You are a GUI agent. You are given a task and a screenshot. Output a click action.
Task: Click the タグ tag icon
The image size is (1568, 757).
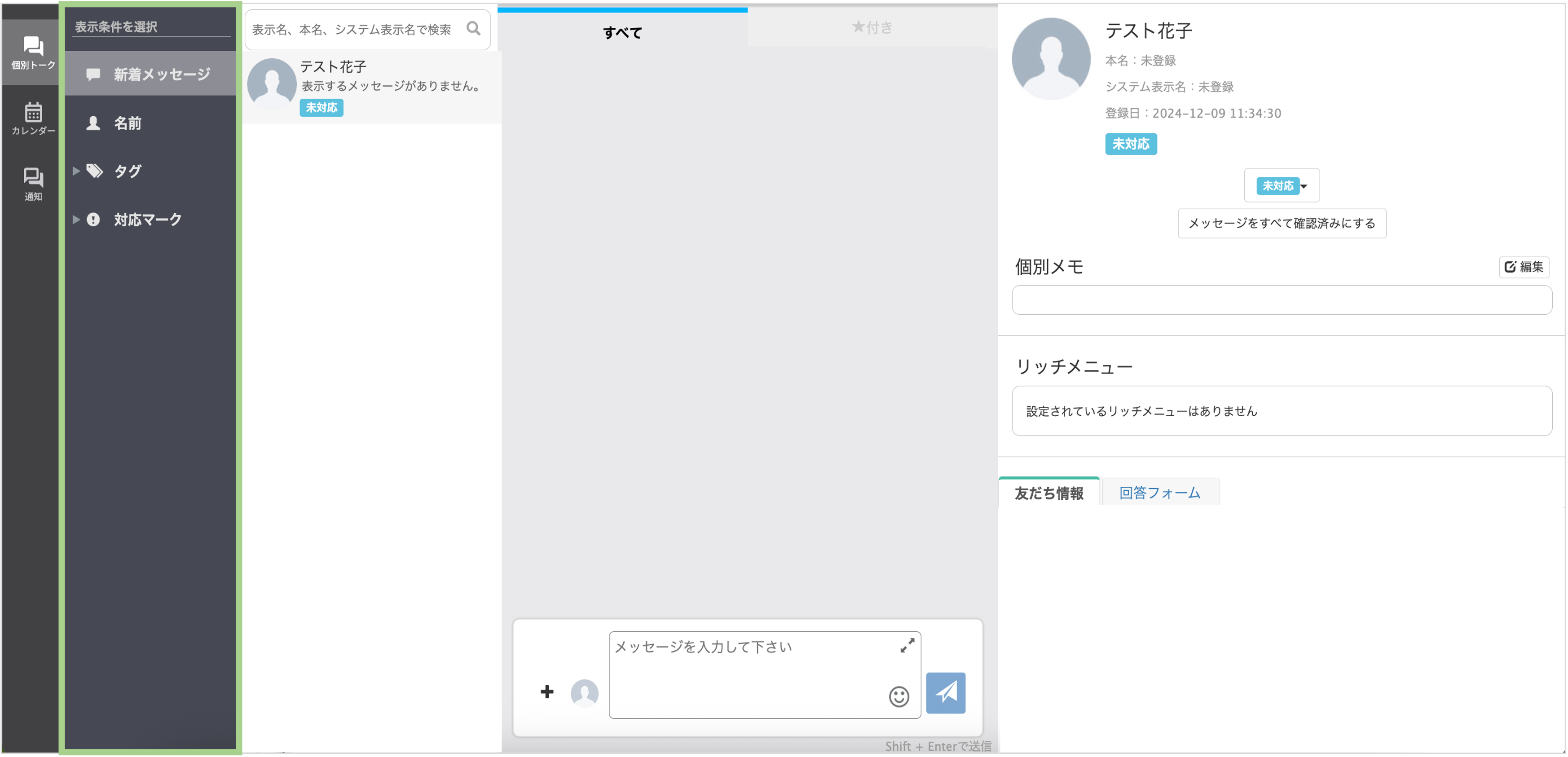point(94,171)
